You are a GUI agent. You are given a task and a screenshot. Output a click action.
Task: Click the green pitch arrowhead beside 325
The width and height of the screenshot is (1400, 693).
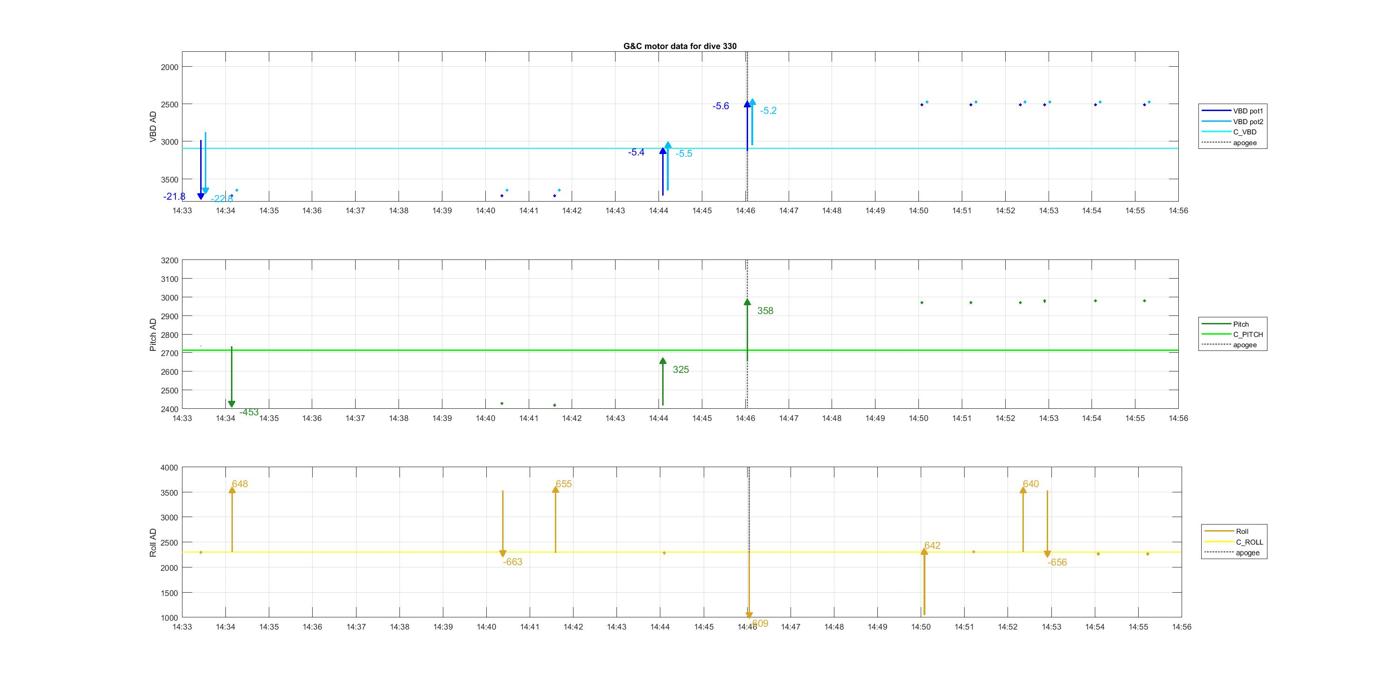(x=662, y=361)
